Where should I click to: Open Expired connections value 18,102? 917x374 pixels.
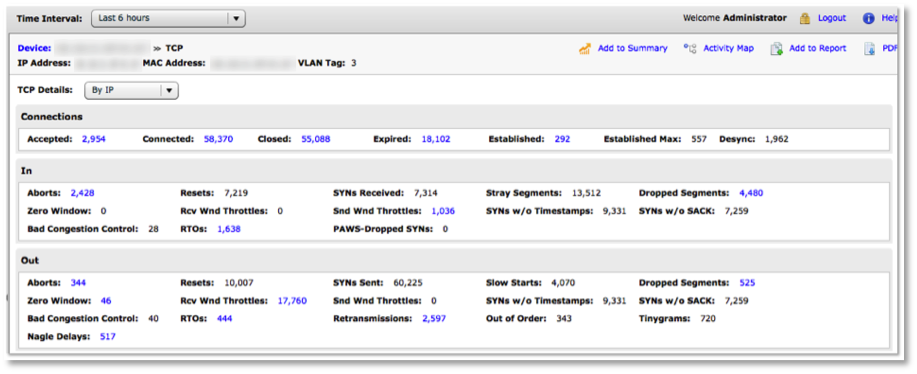[436, 139]
